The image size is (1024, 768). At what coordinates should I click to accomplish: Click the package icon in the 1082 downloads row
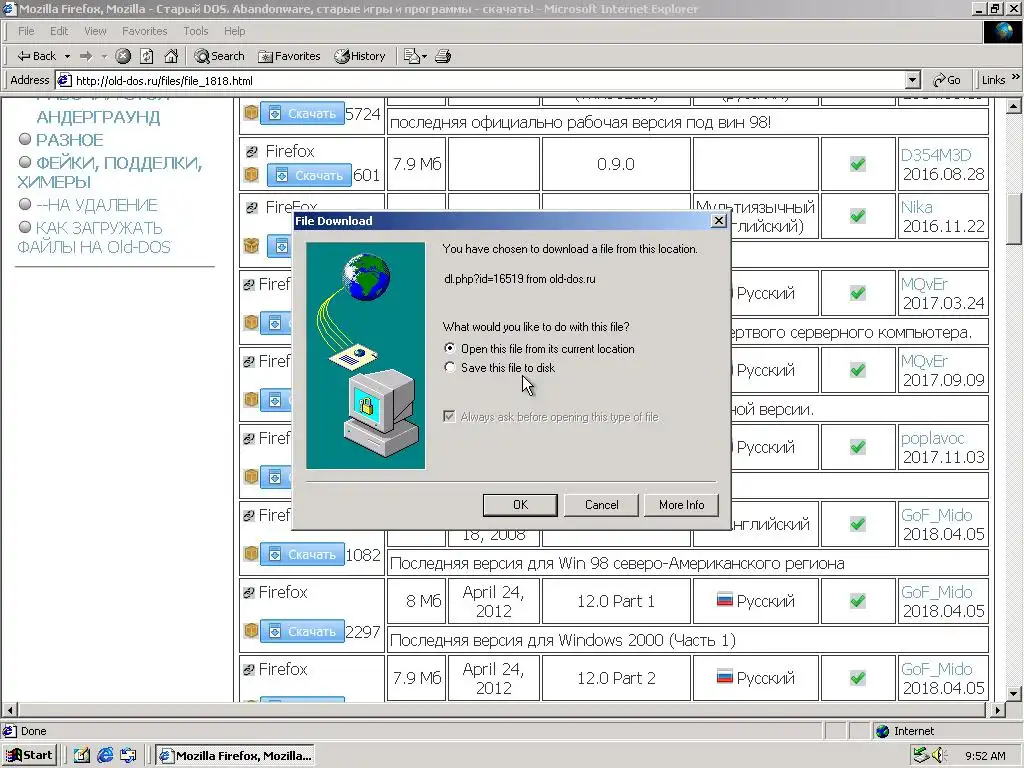point(251,554)
